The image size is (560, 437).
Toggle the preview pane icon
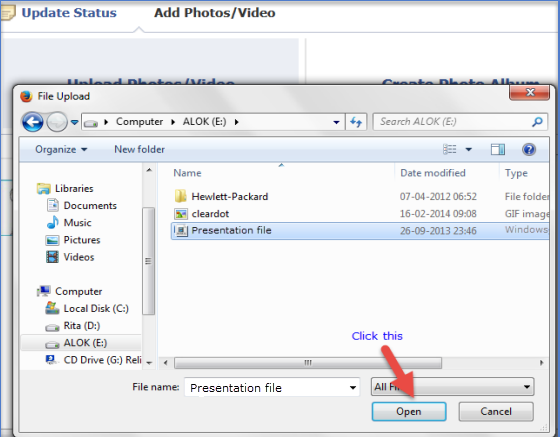498,149
